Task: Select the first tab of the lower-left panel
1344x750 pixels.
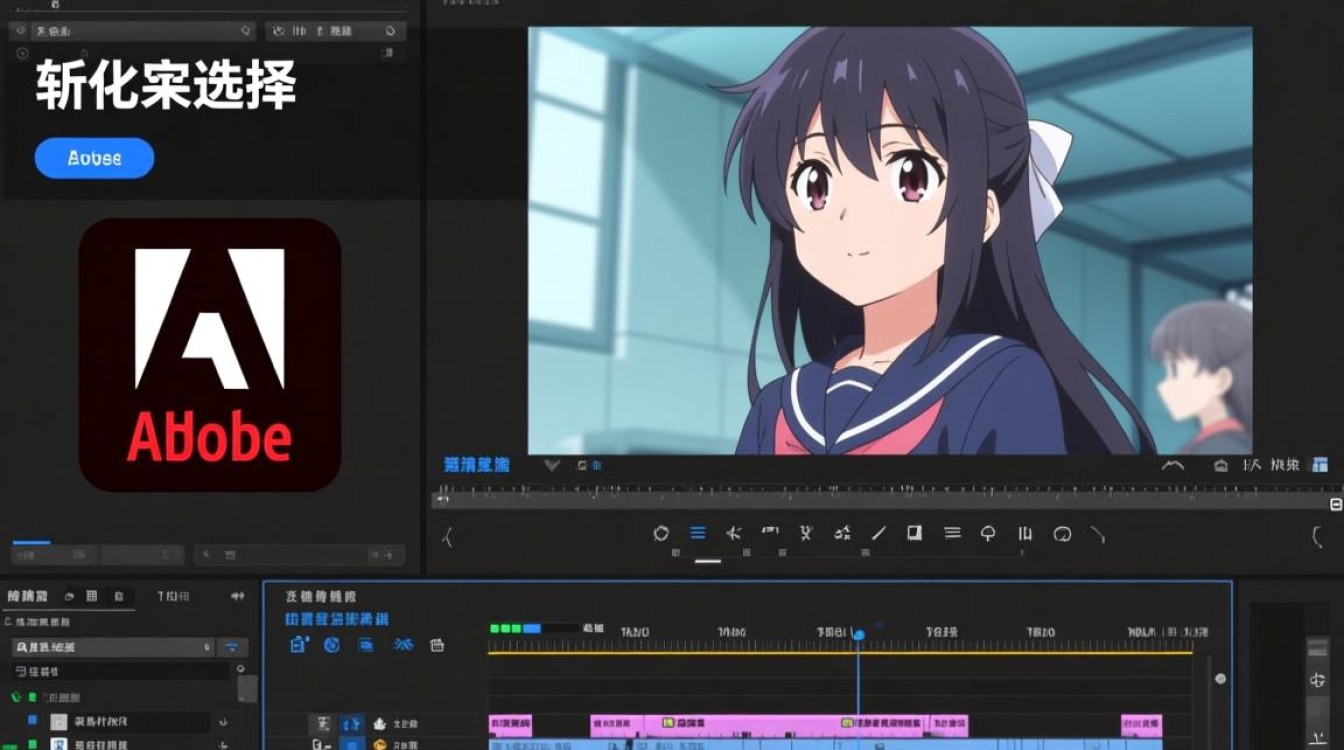Action: tap(27, 596)
